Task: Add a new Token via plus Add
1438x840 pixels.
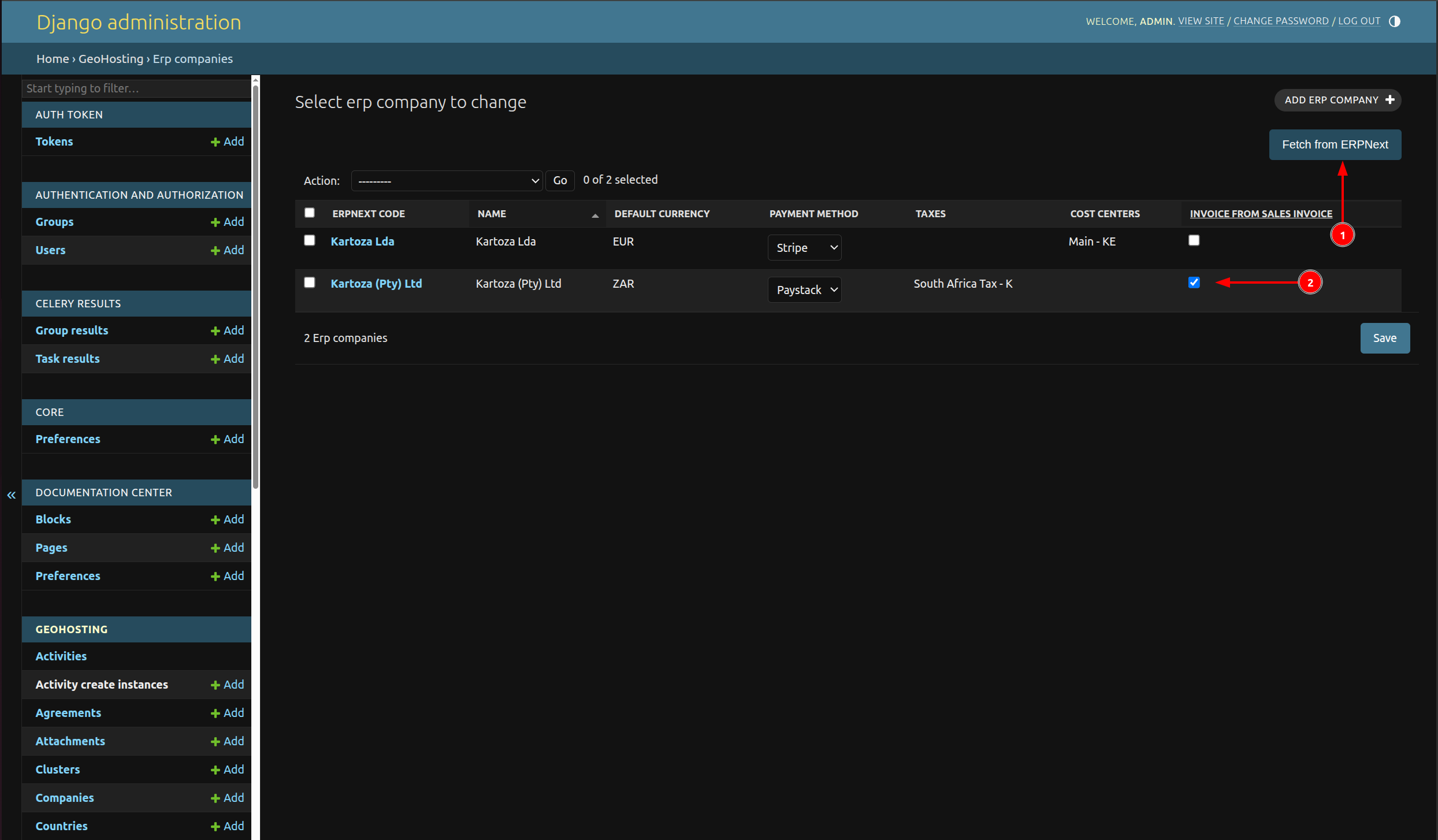Action: tap(228, 142)
